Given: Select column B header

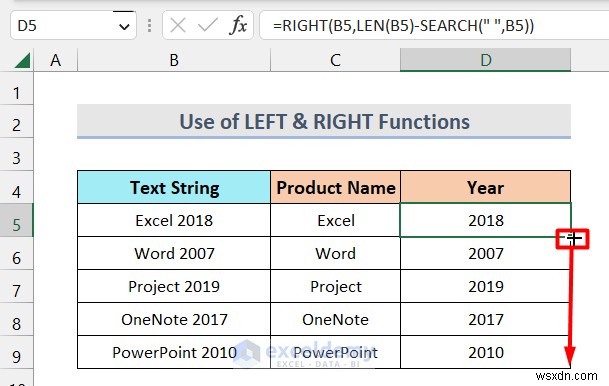Looking at the screenshot, I should pos(174,60).
